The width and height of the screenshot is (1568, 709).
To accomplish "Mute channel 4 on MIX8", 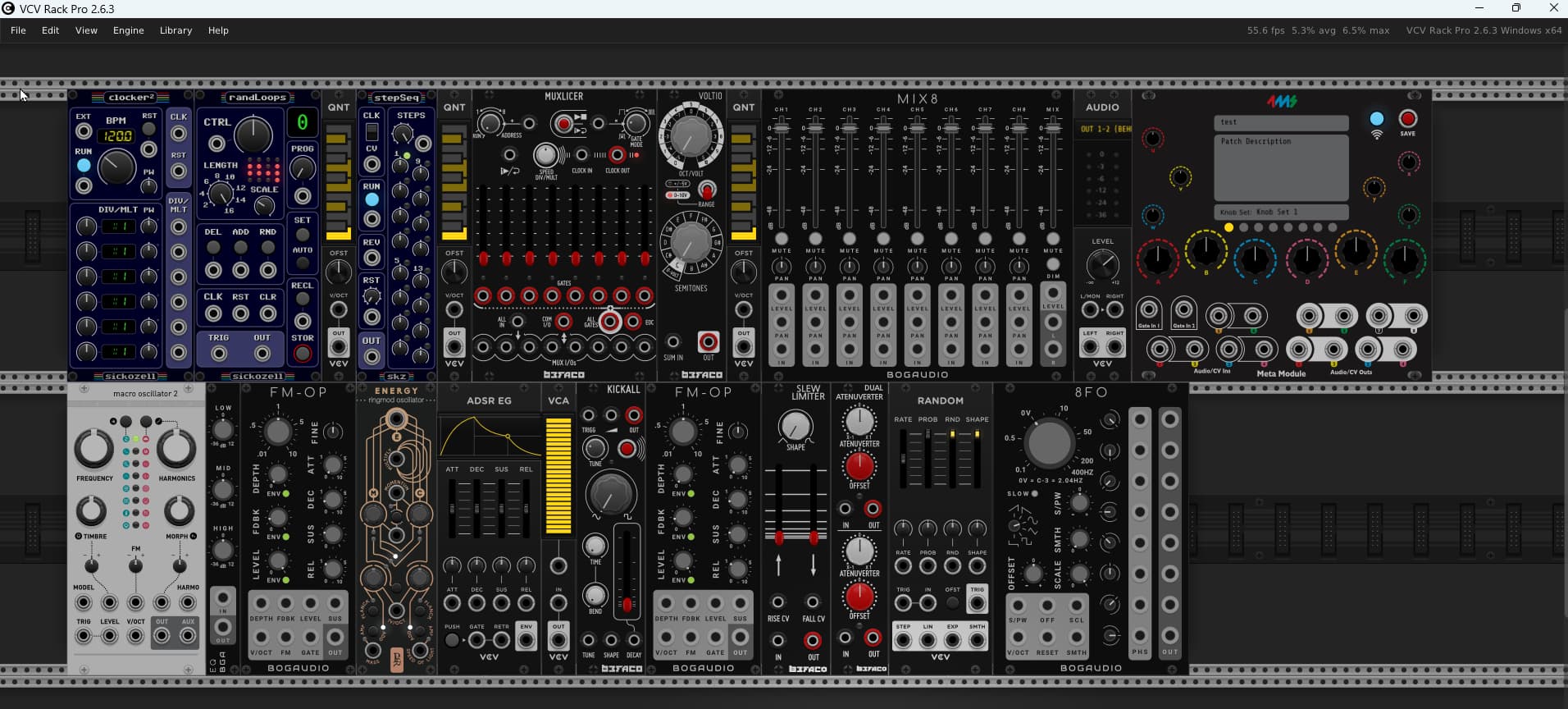I will [883, 239].
